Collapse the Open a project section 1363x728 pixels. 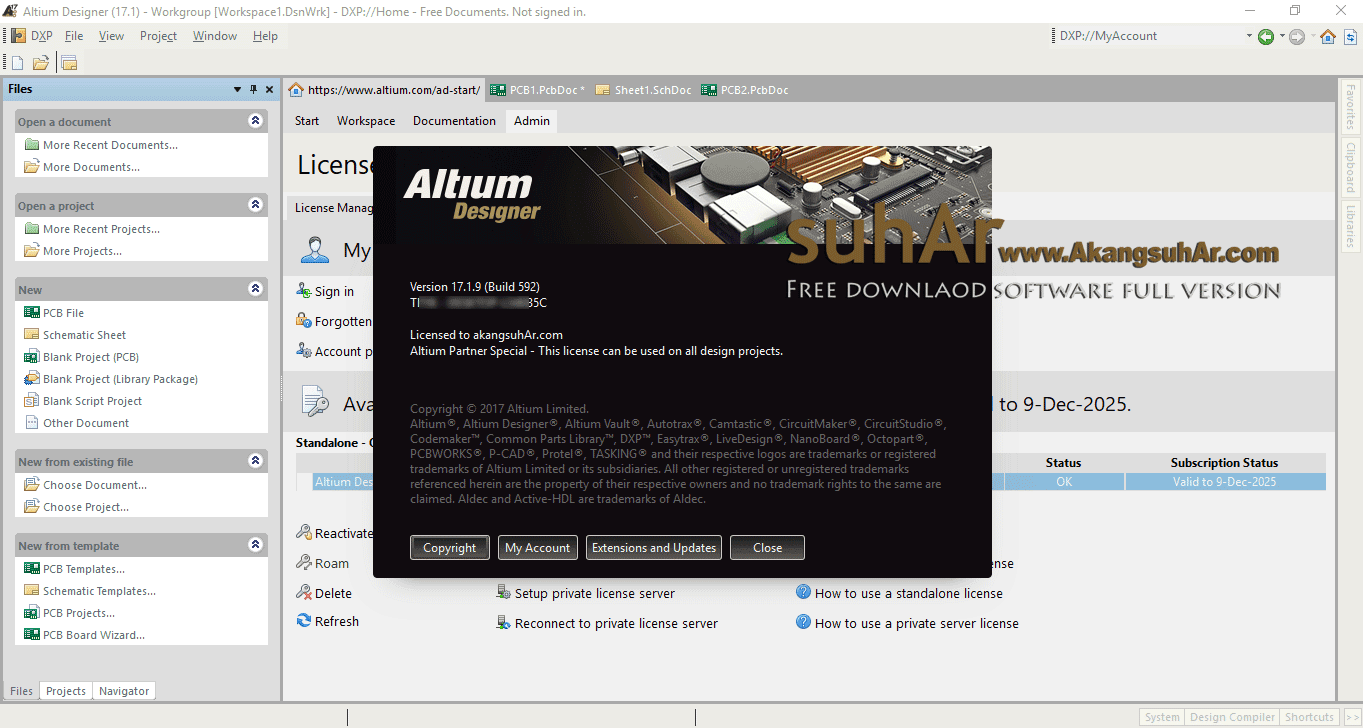pyautogui.click(x=255, y=205)
